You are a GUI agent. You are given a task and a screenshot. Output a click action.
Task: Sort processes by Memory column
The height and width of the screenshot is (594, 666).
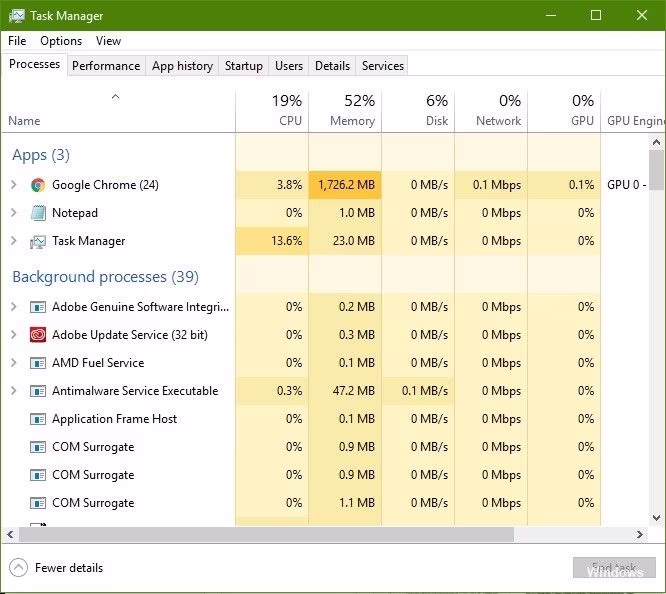point(345,111)
